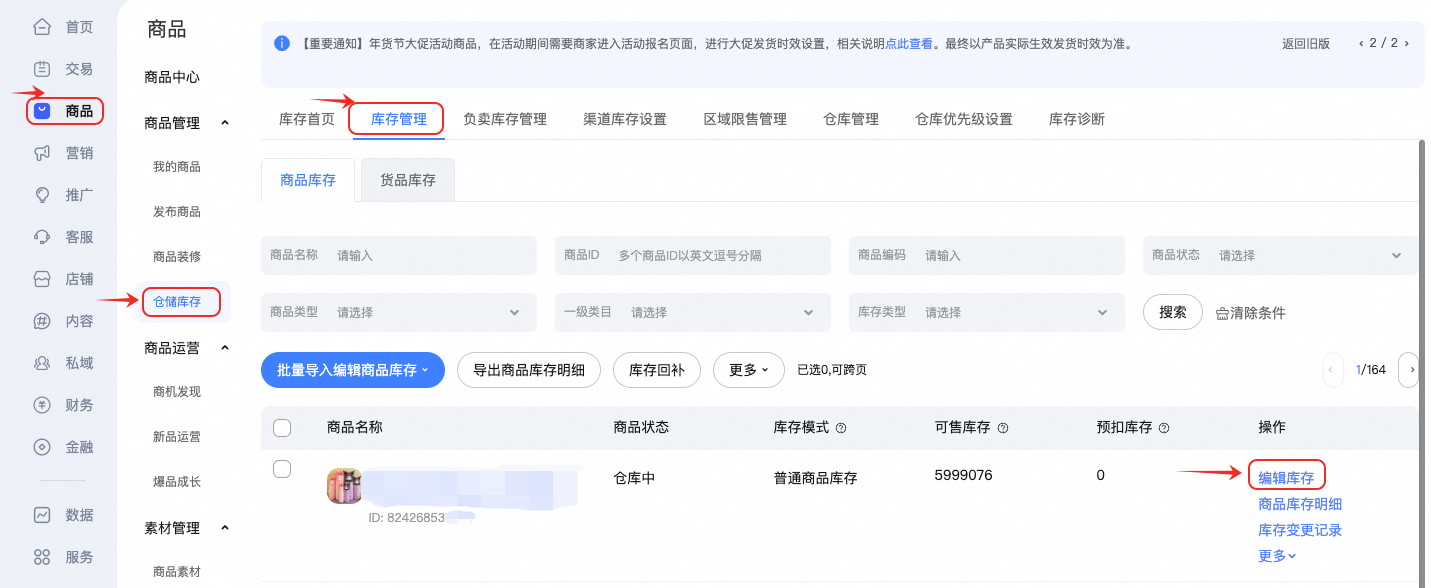Go to previous notice with left arrow
Screen dimensions: 1431x588
[x=1361, y=43]
